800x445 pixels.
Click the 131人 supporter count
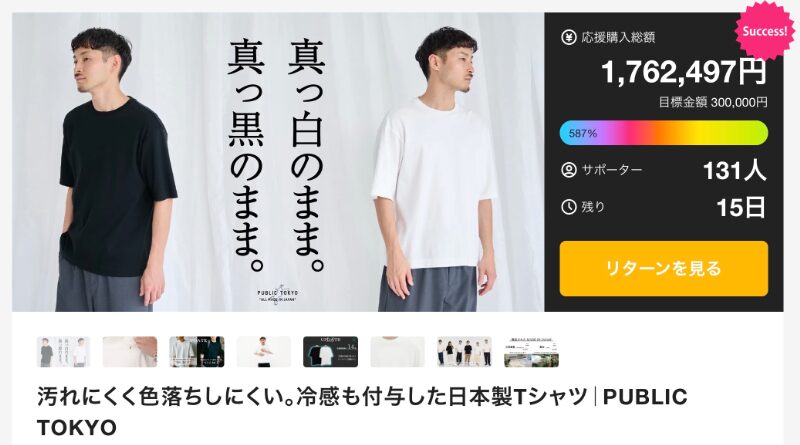click(735, 170)
